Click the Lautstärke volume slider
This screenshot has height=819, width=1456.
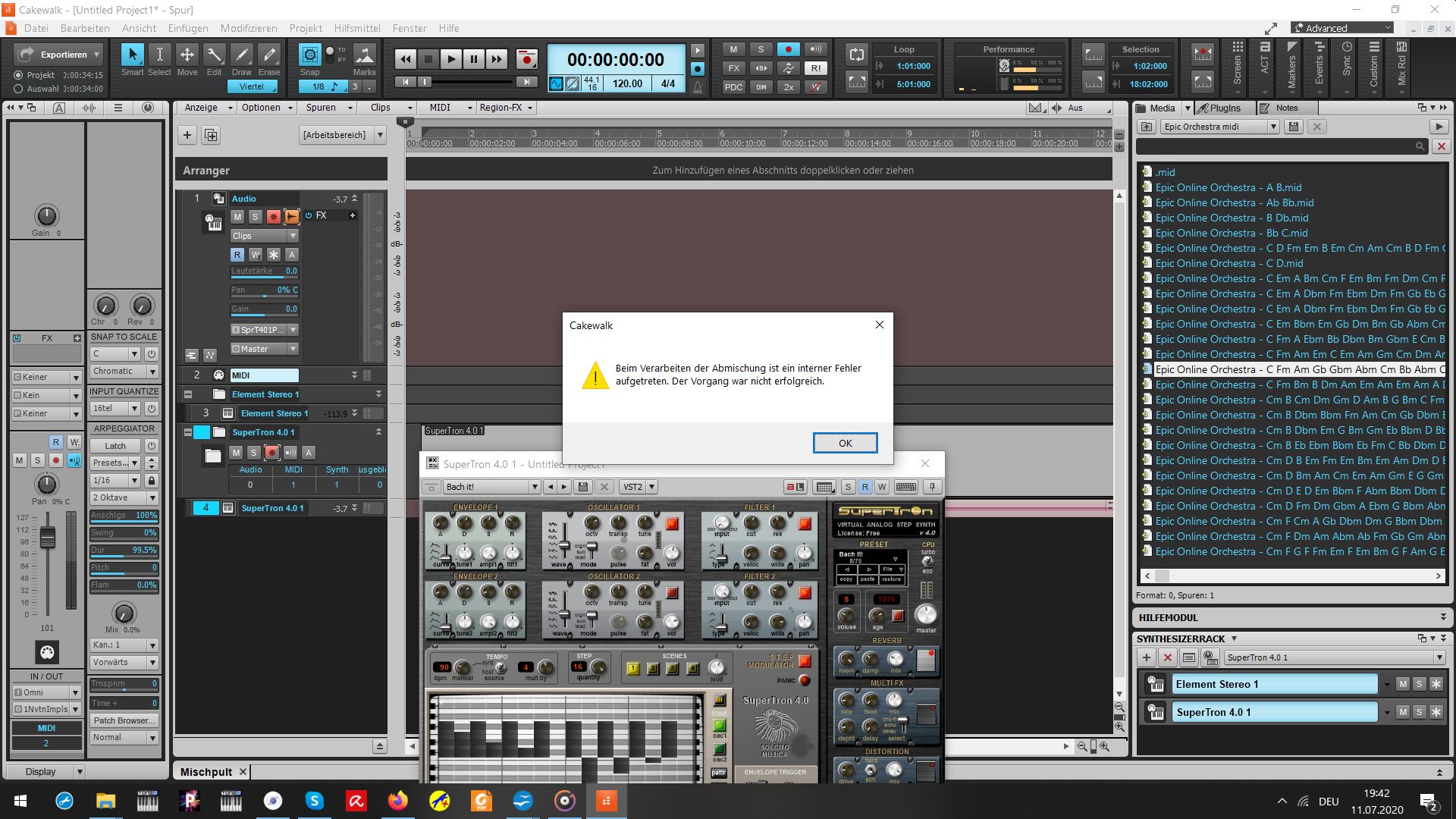(x=264, y=271)
